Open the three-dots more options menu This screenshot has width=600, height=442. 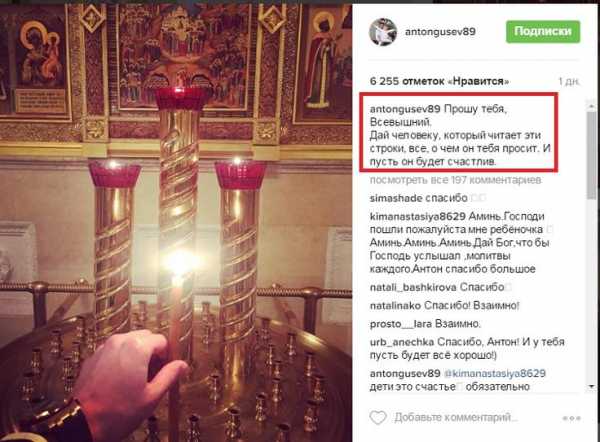click(572, 418)
